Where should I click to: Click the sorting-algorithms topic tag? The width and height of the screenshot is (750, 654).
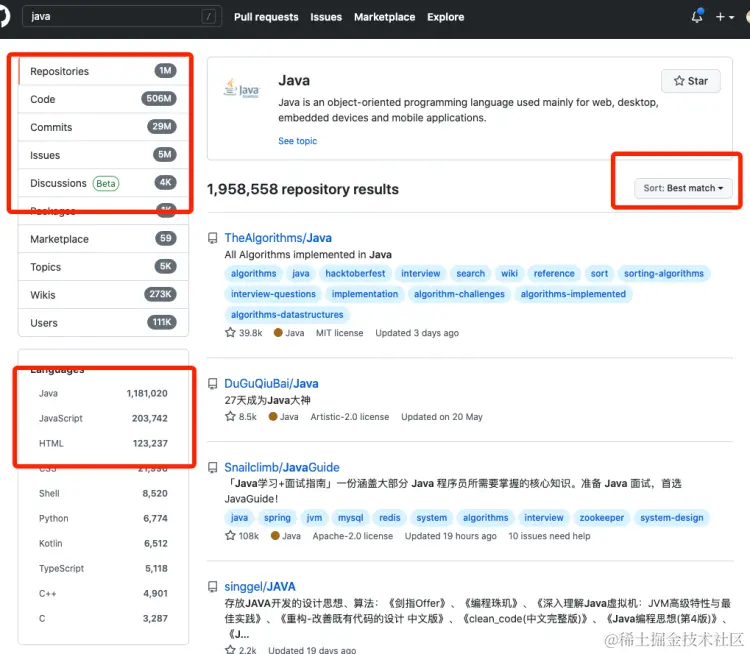(663, 274)
